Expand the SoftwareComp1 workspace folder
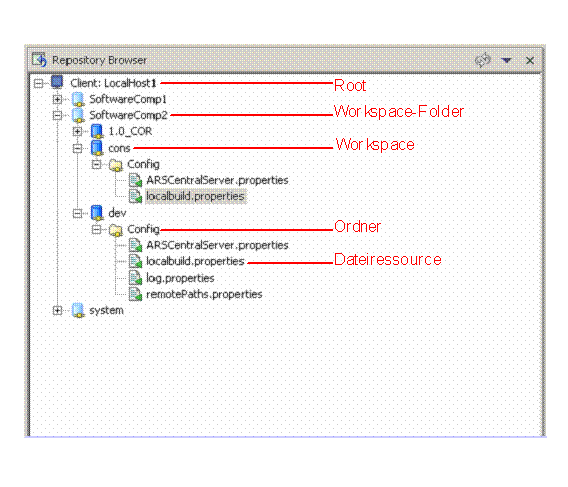Screen dimensions: 568x487 tap(57, 99)
